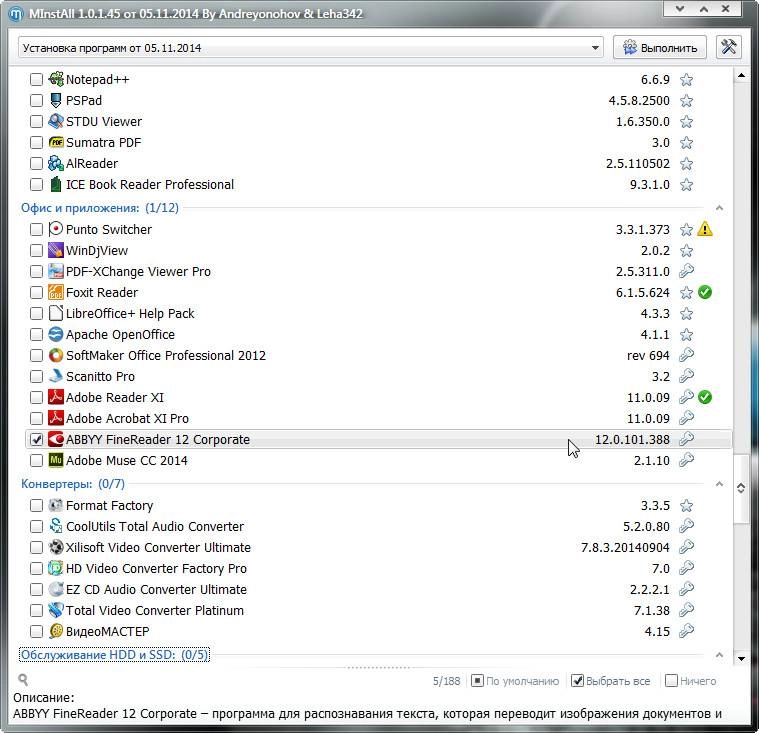The height and width of the screenshot is (733, 759).
Task: Click the double-arrow expander on right edge
Action: pyautogui.click(x=741, y=488)
